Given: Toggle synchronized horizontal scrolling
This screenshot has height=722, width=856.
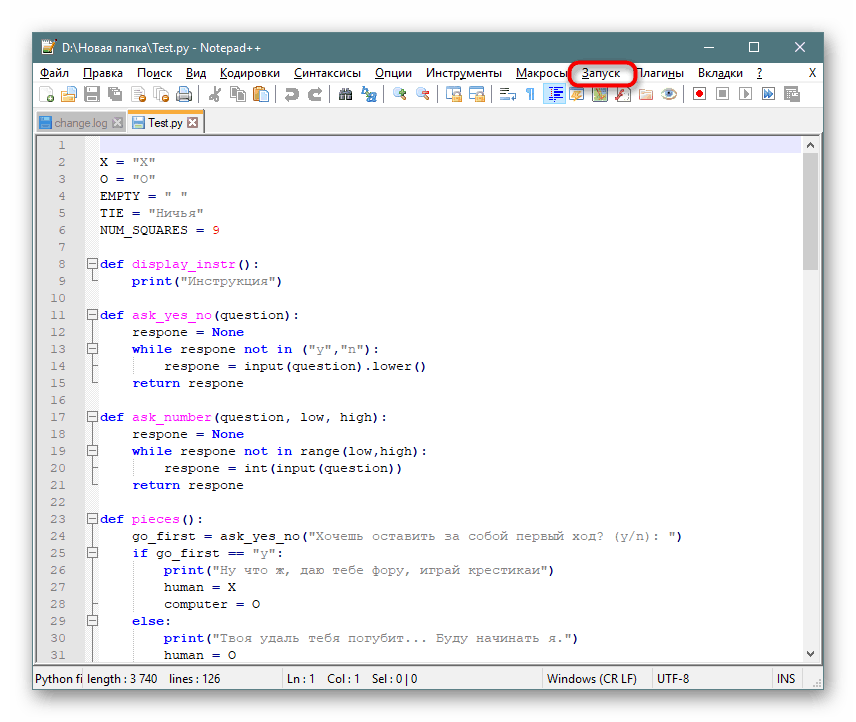Looking at the screenshot, I should 477,94.
